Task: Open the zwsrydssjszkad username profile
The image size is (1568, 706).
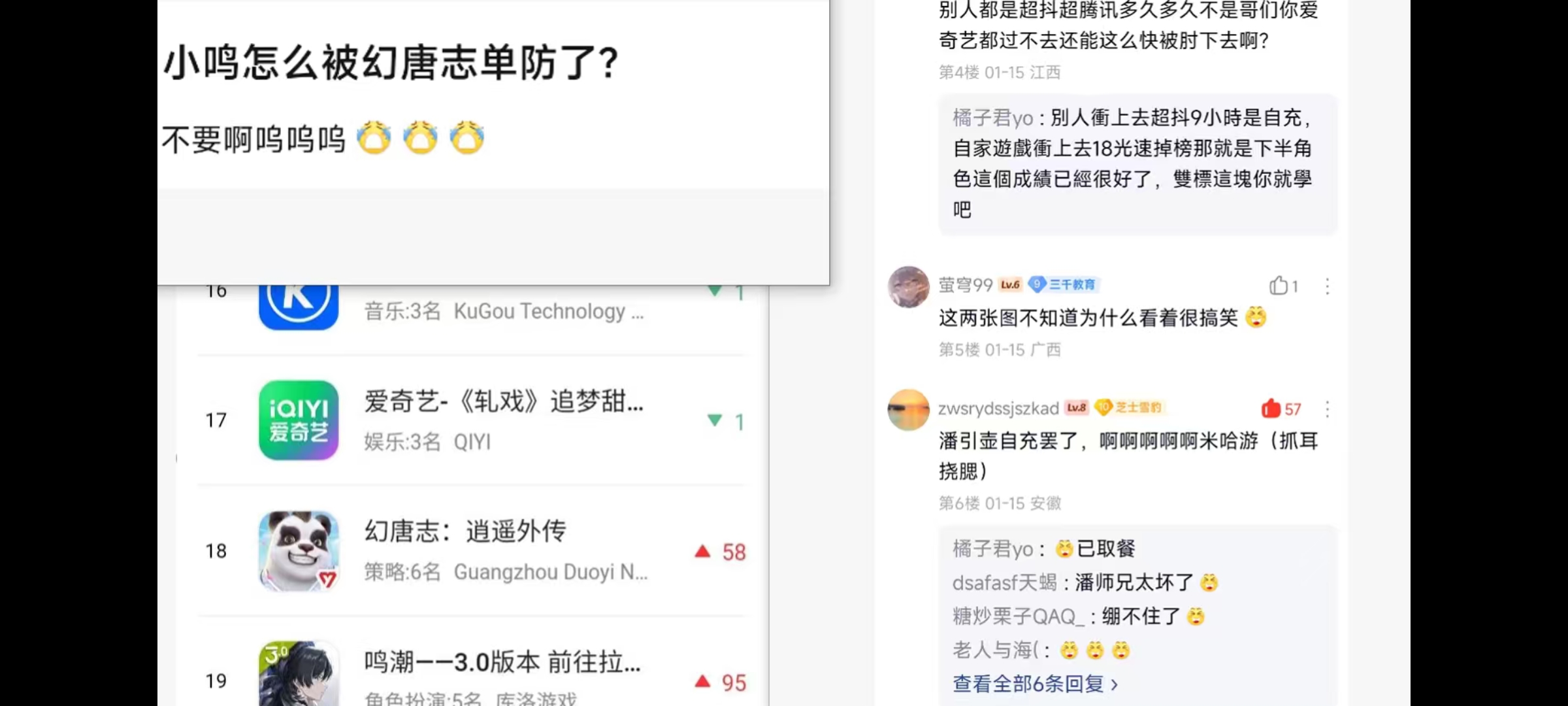Action: 998,409
